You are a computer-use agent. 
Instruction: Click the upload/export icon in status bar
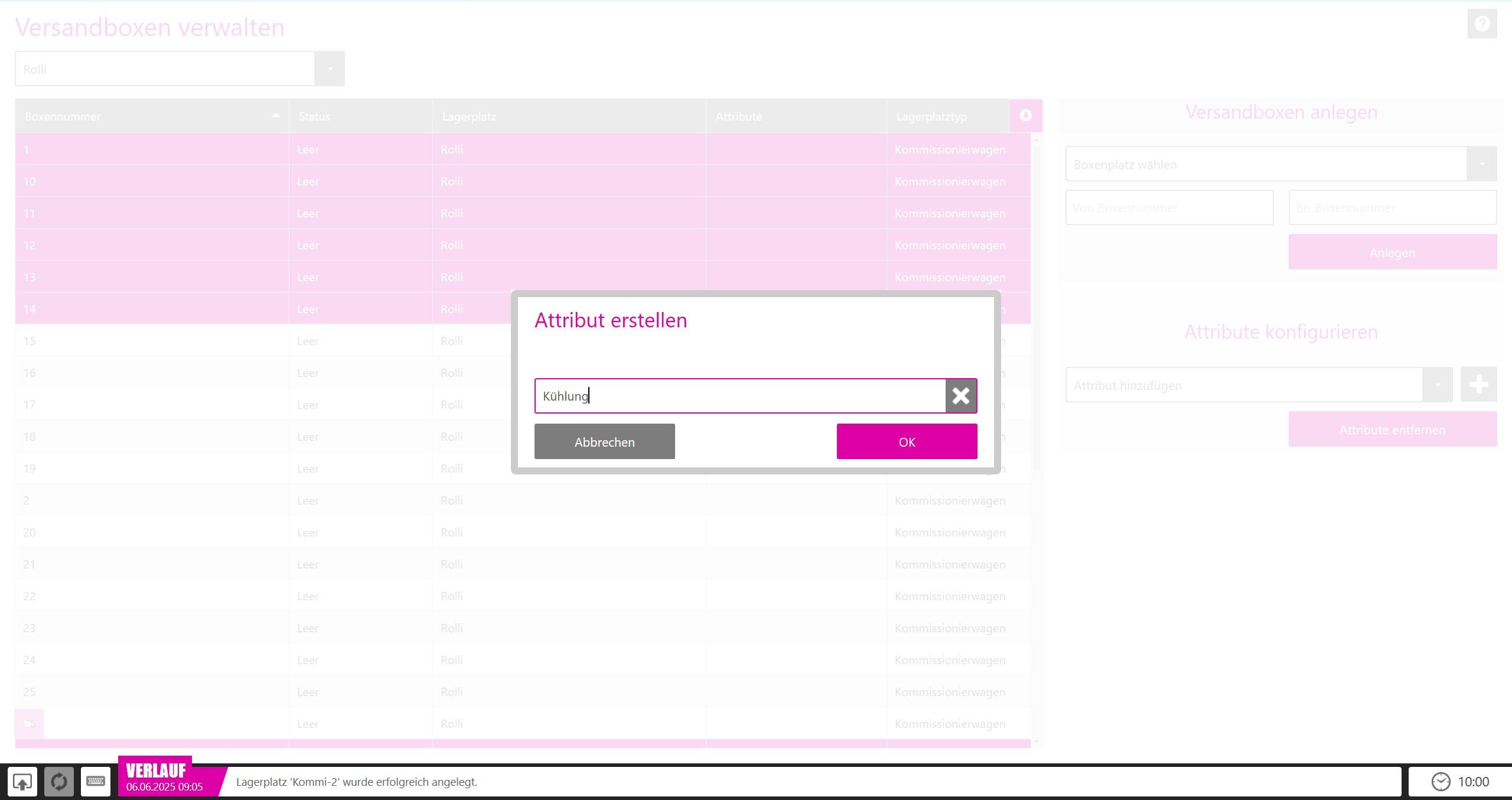pyautogui.click(x=22, y=782)
